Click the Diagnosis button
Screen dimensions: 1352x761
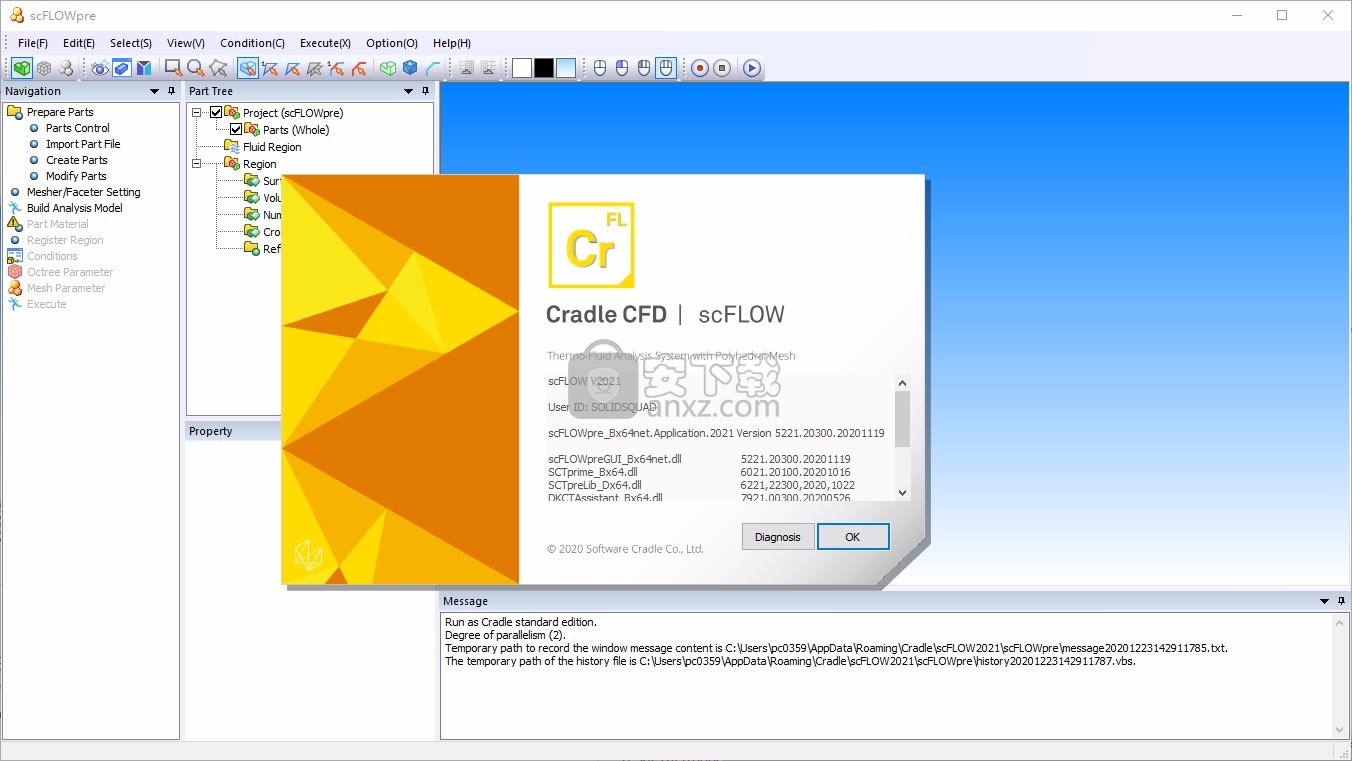tap(778, 537)
